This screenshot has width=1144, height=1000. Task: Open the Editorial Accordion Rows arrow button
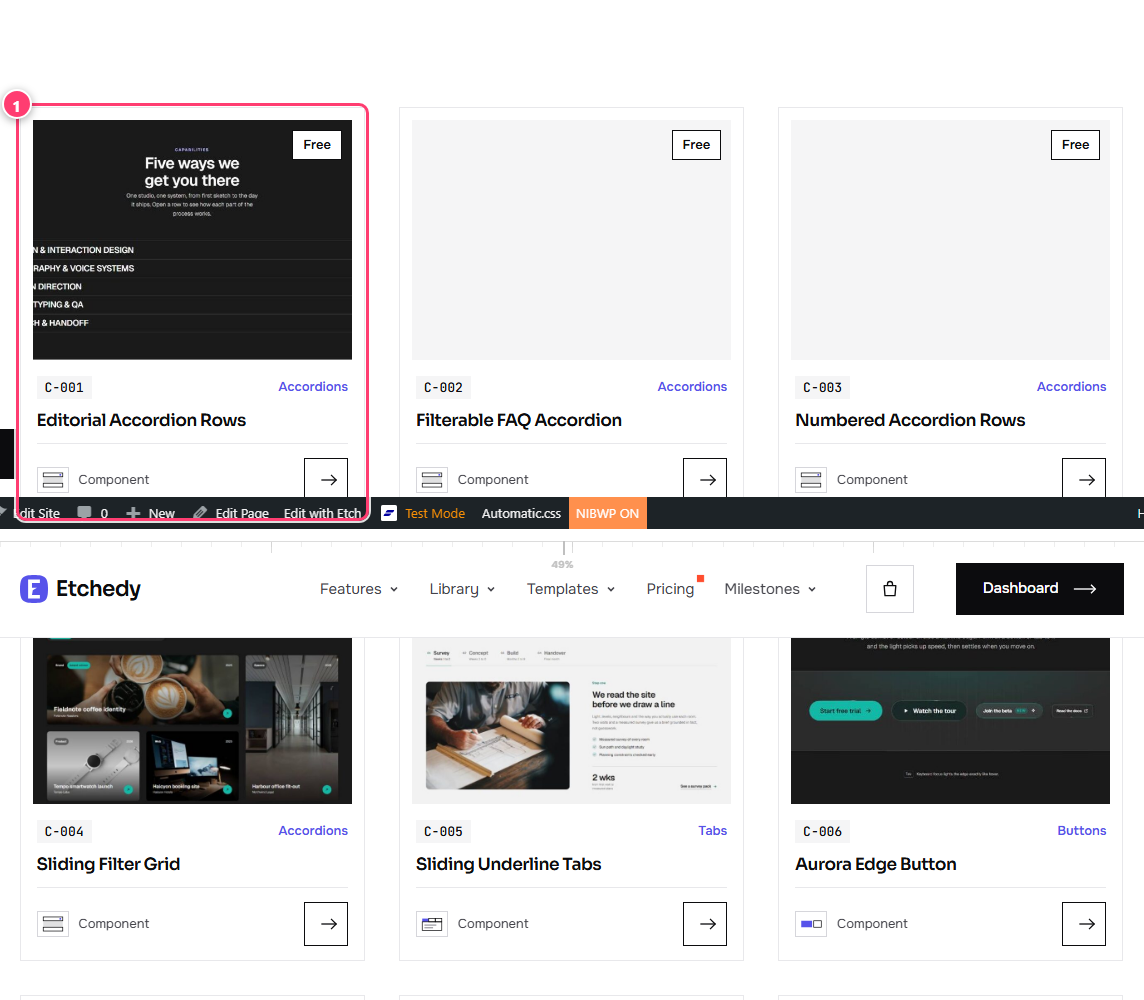pyautogui.click(x=325, y=478)
